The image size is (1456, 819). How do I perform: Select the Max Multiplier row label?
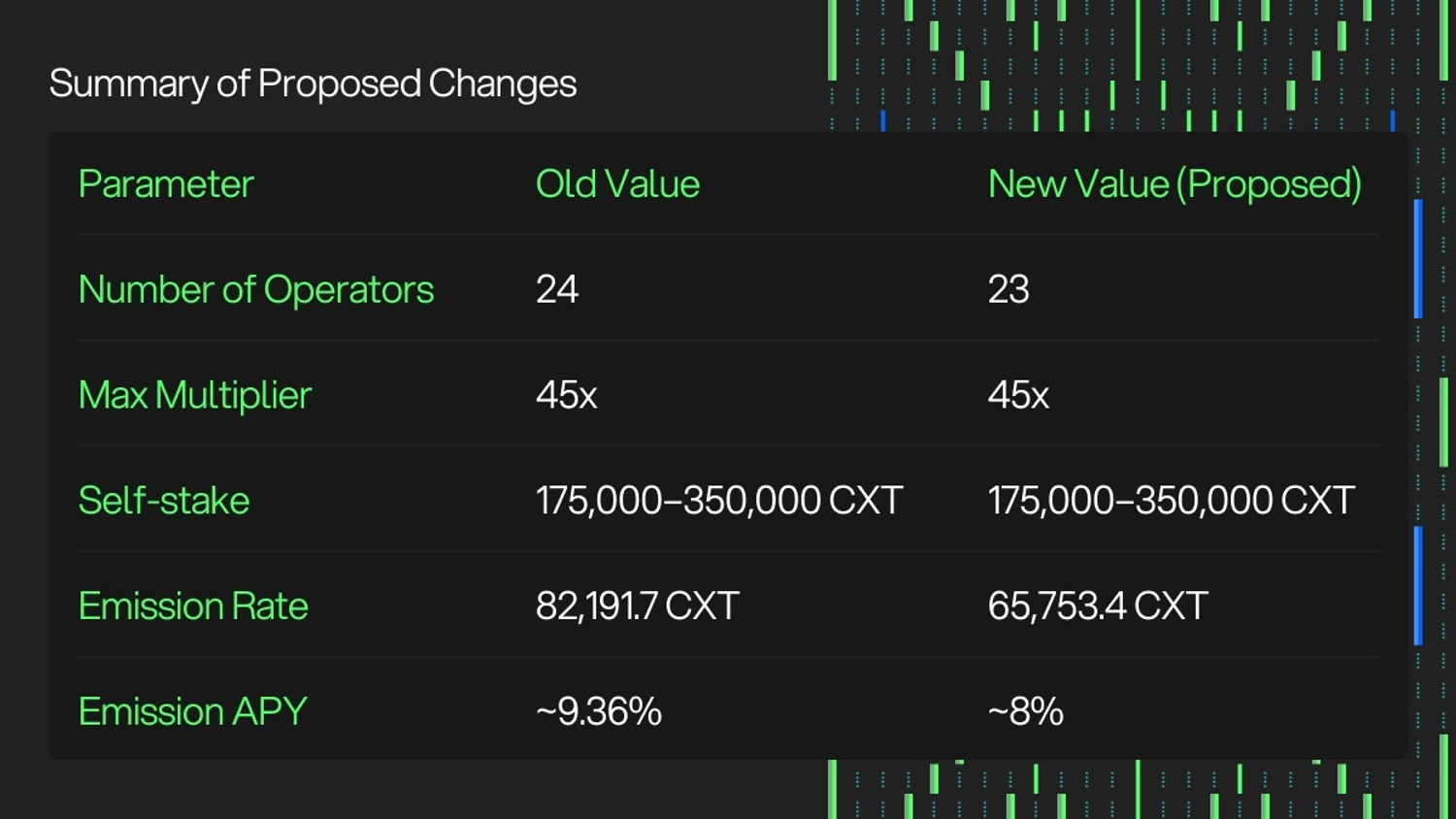click(x=194, y=395)
